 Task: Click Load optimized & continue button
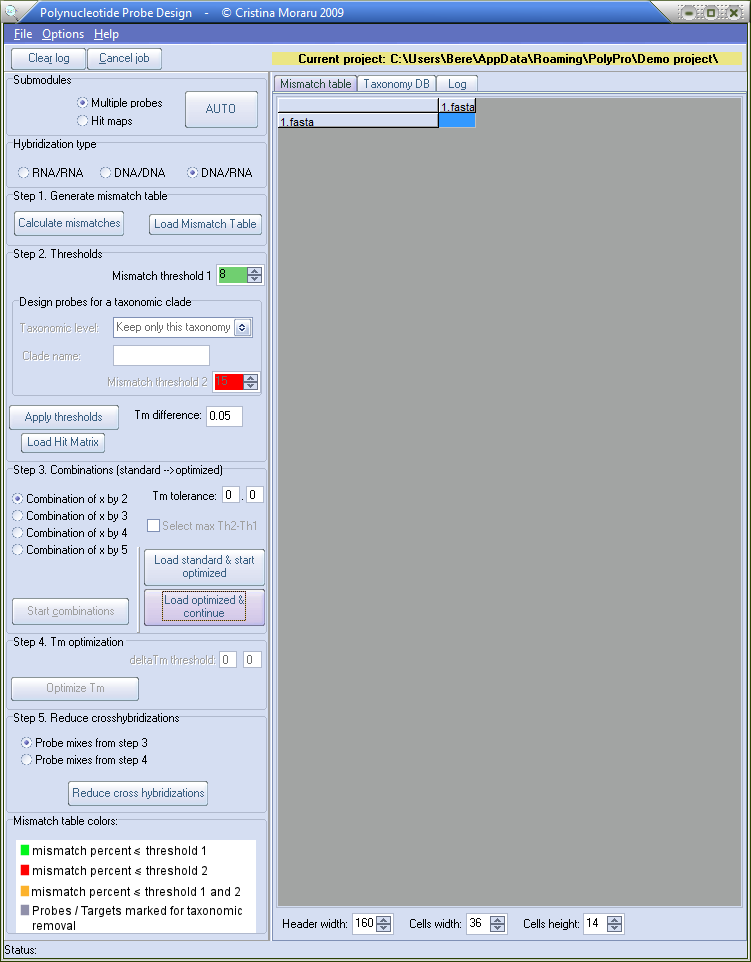(x=204, y=607)
